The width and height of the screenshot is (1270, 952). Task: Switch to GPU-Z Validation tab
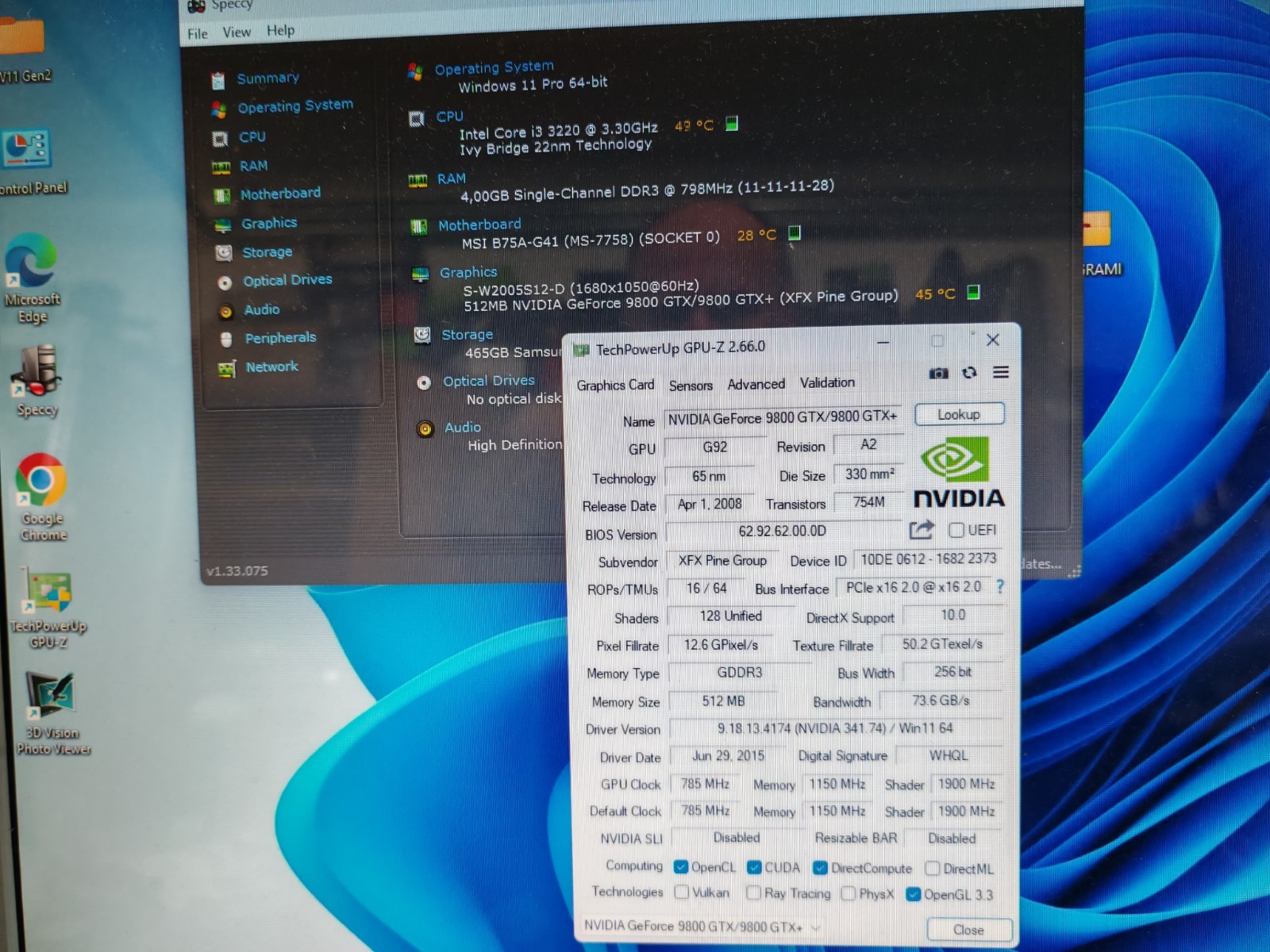(x=827, y=382)
